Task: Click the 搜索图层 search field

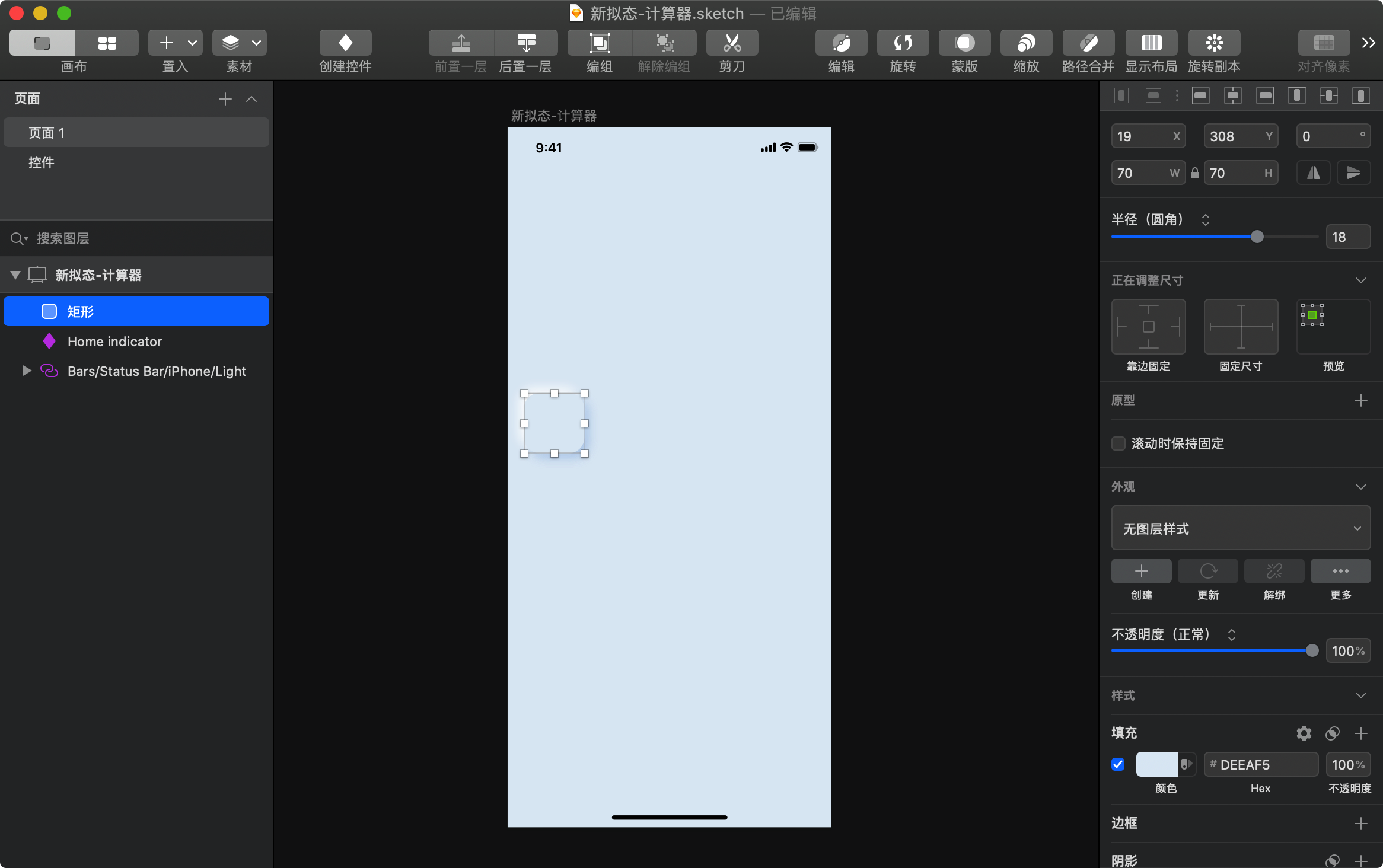Action: pyautogui.click(x=136, y=238)
